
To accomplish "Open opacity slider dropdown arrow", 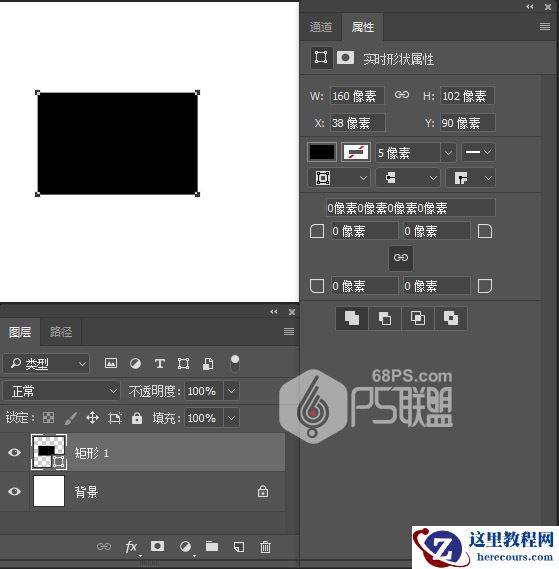I will [x=231, y=391].
